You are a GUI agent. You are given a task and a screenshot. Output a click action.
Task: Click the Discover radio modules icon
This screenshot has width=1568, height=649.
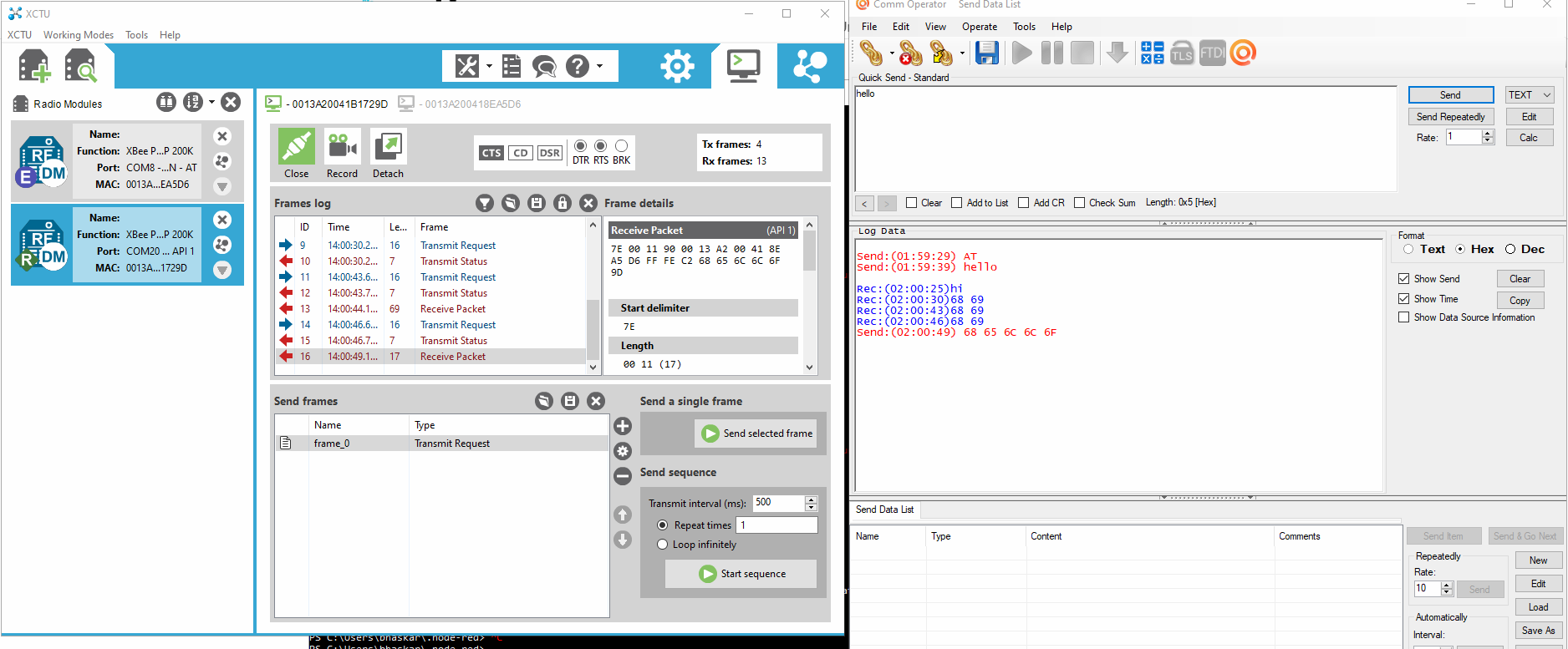(81, 66)
